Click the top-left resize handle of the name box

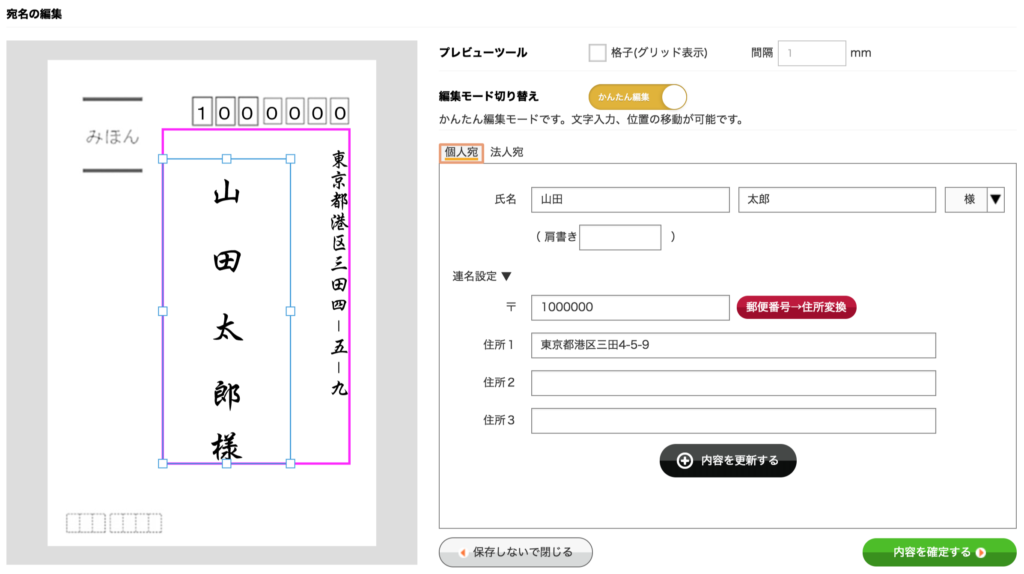163,159
